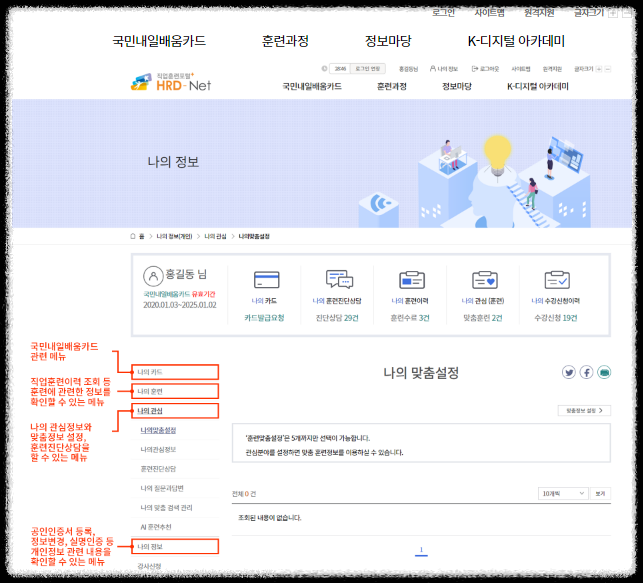This screenshot has width=643, height=583.
Task: Click the checkmark clipboard icon for 나의 수강신청이력
Action: pos(557,280)
